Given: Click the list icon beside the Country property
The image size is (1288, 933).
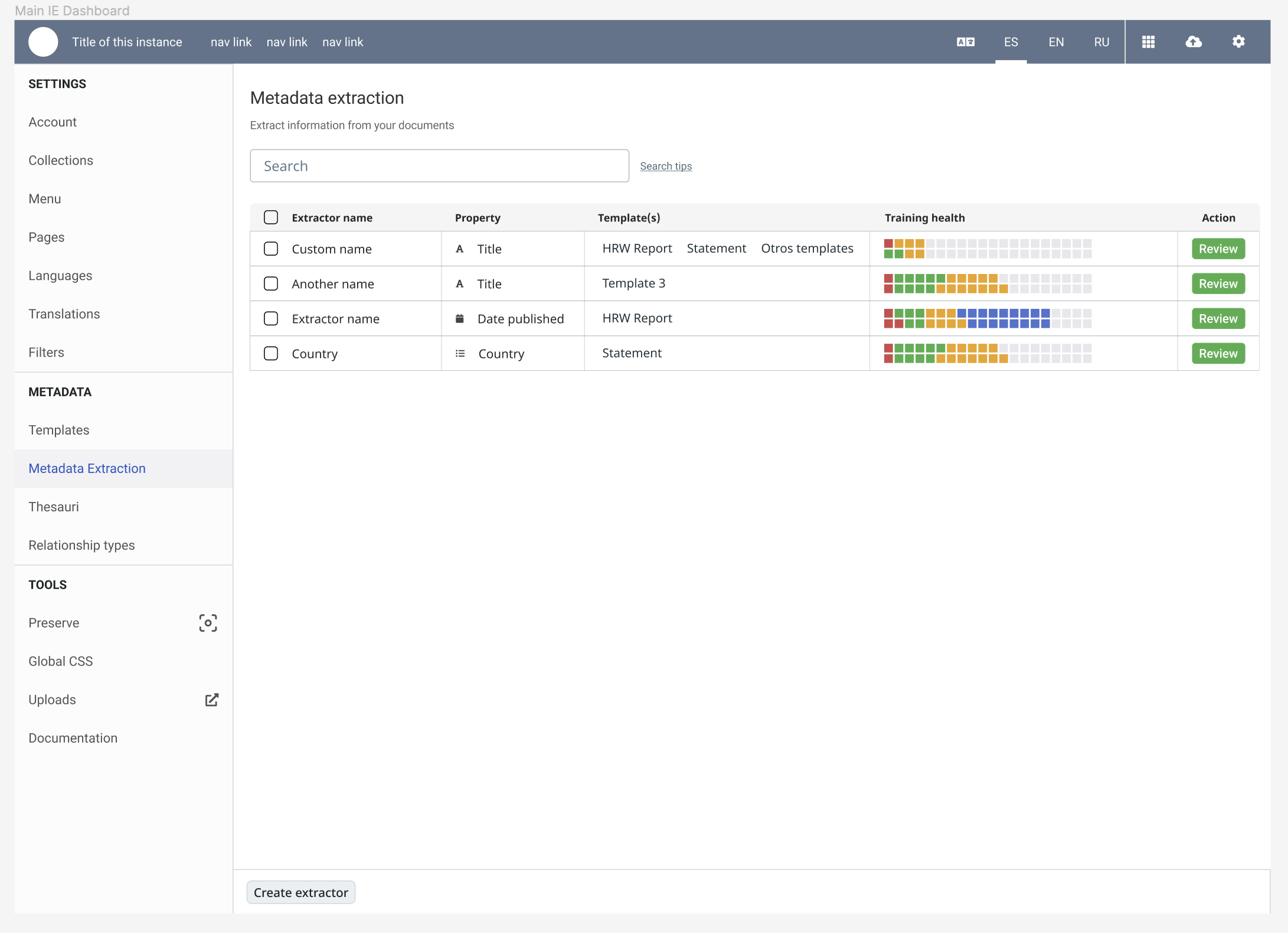Looking at the screenshot, I should click(460, 353).
